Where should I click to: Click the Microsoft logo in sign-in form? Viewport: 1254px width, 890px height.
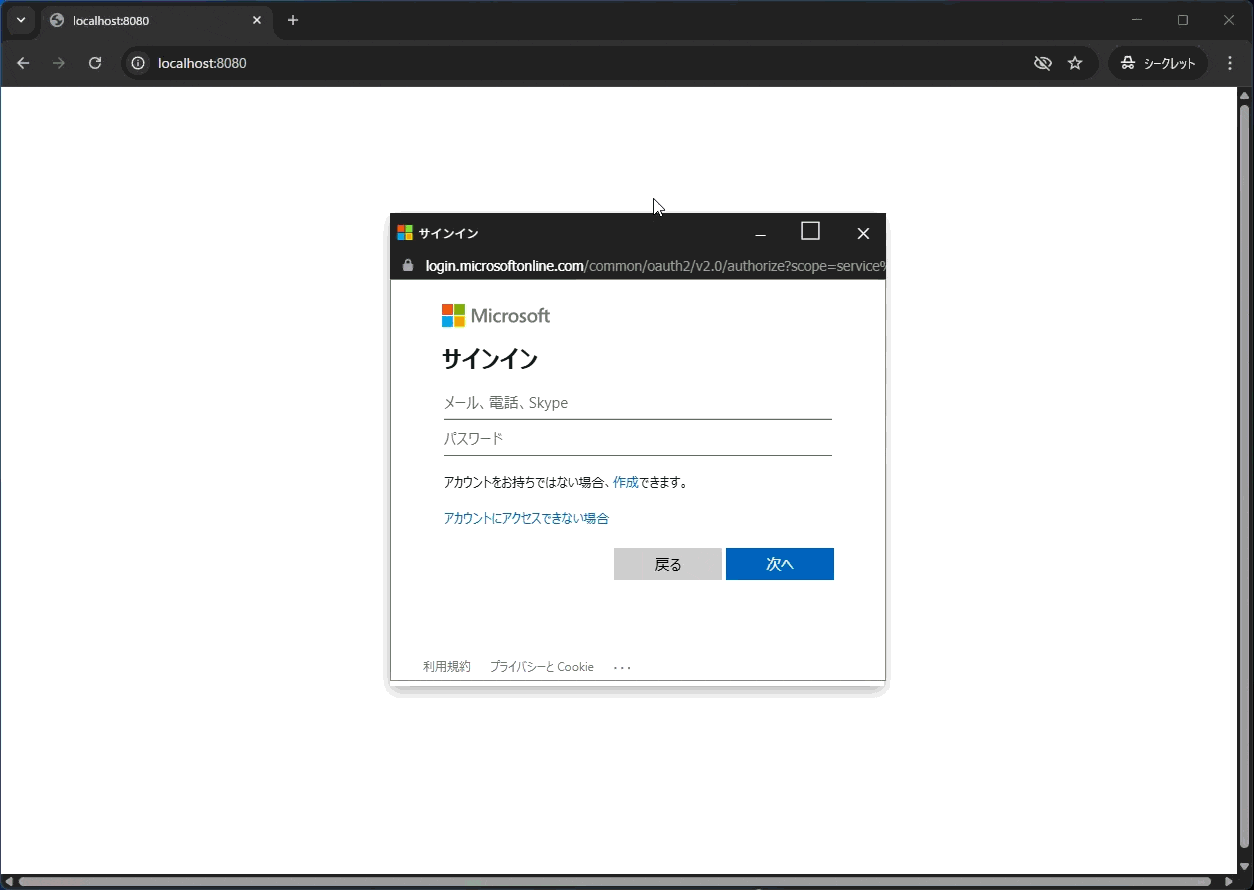coord(496,316)
